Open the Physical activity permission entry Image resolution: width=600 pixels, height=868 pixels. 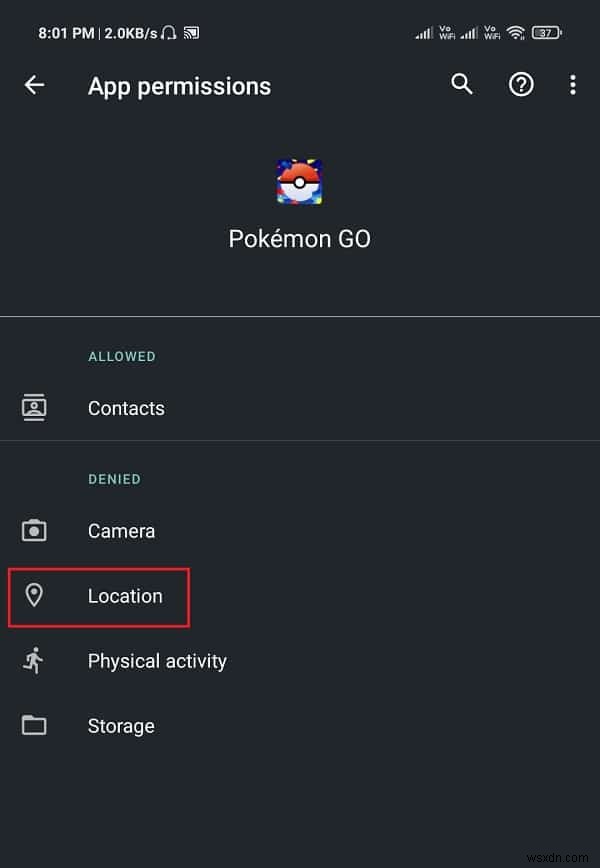(x=157, y=661)
